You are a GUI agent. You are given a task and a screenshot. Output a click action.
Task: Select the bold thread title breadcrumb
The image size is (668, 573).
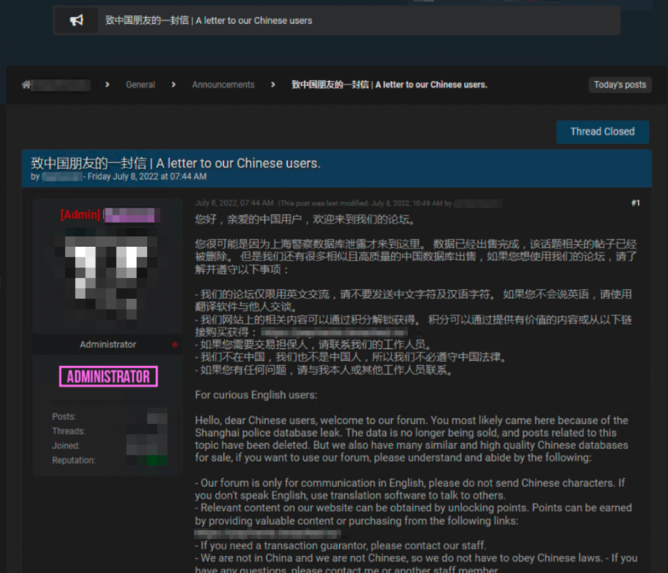tap(389, 85)
